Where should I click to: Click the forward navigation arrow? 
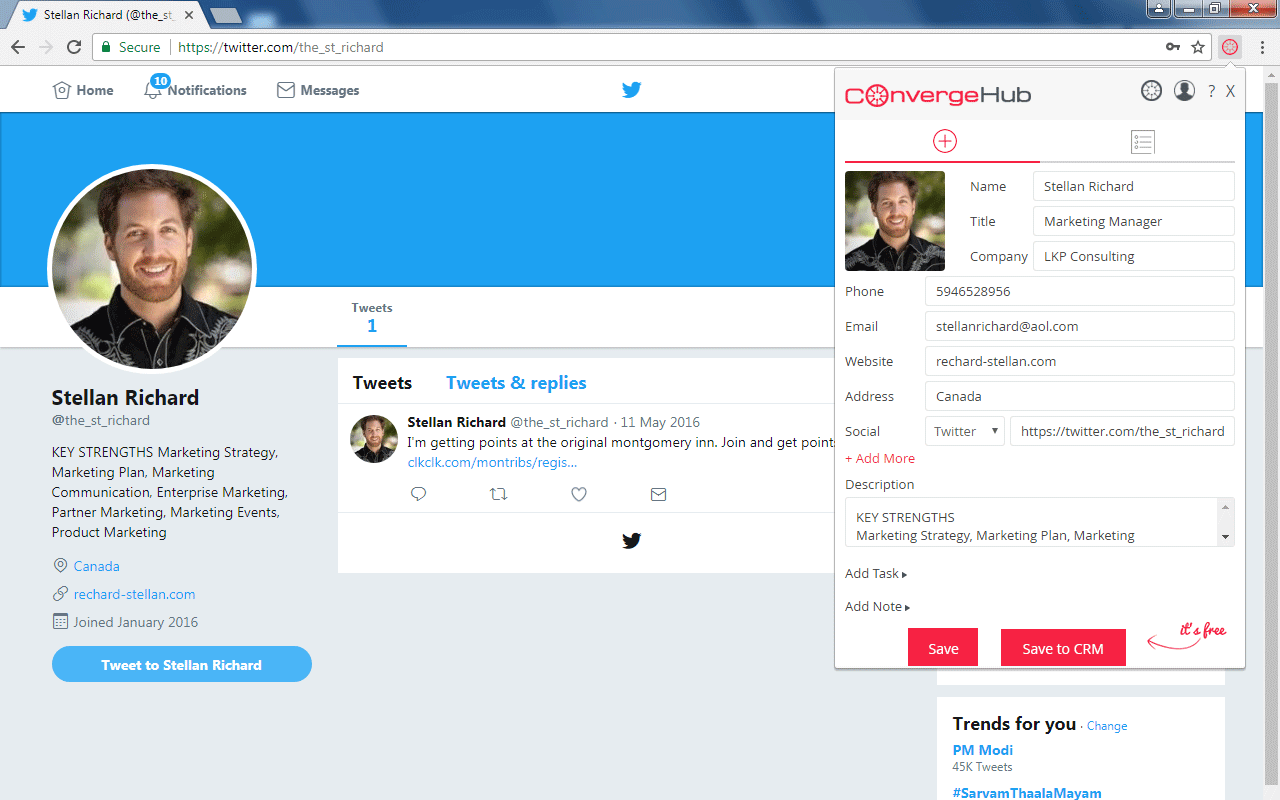point(46,47)
